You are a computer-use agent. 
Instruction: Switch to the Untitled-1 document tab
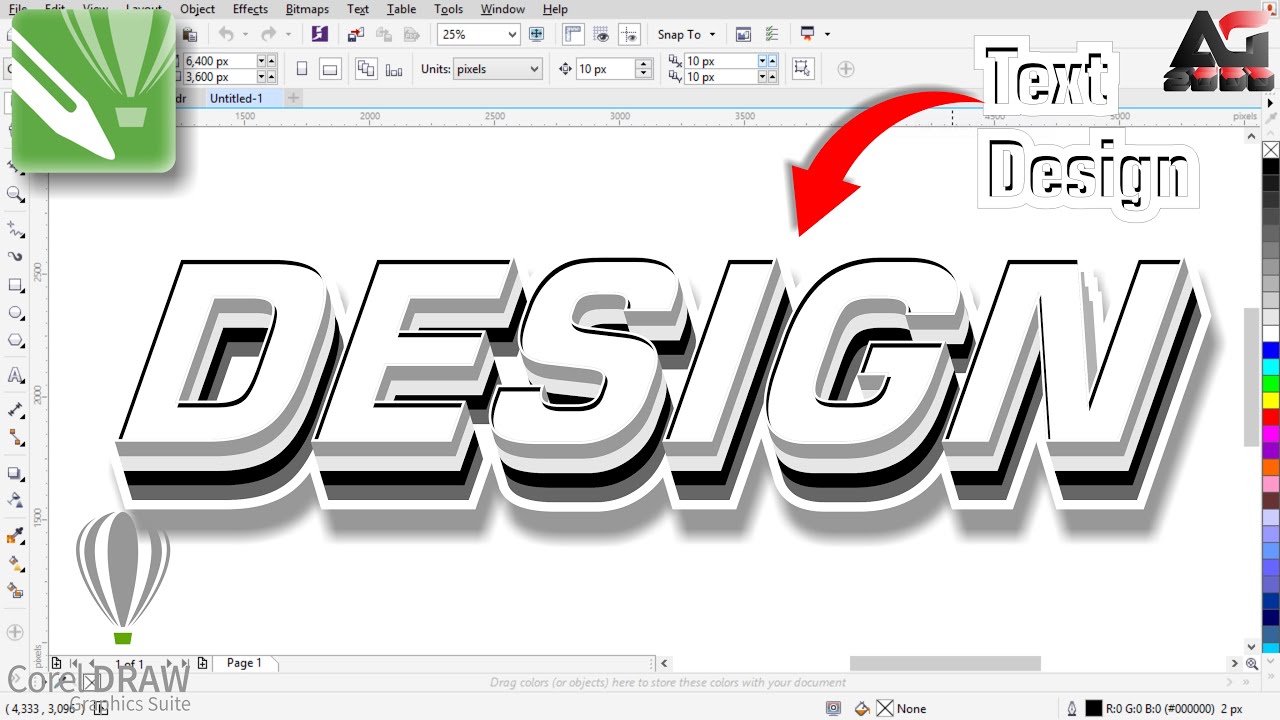236,98
